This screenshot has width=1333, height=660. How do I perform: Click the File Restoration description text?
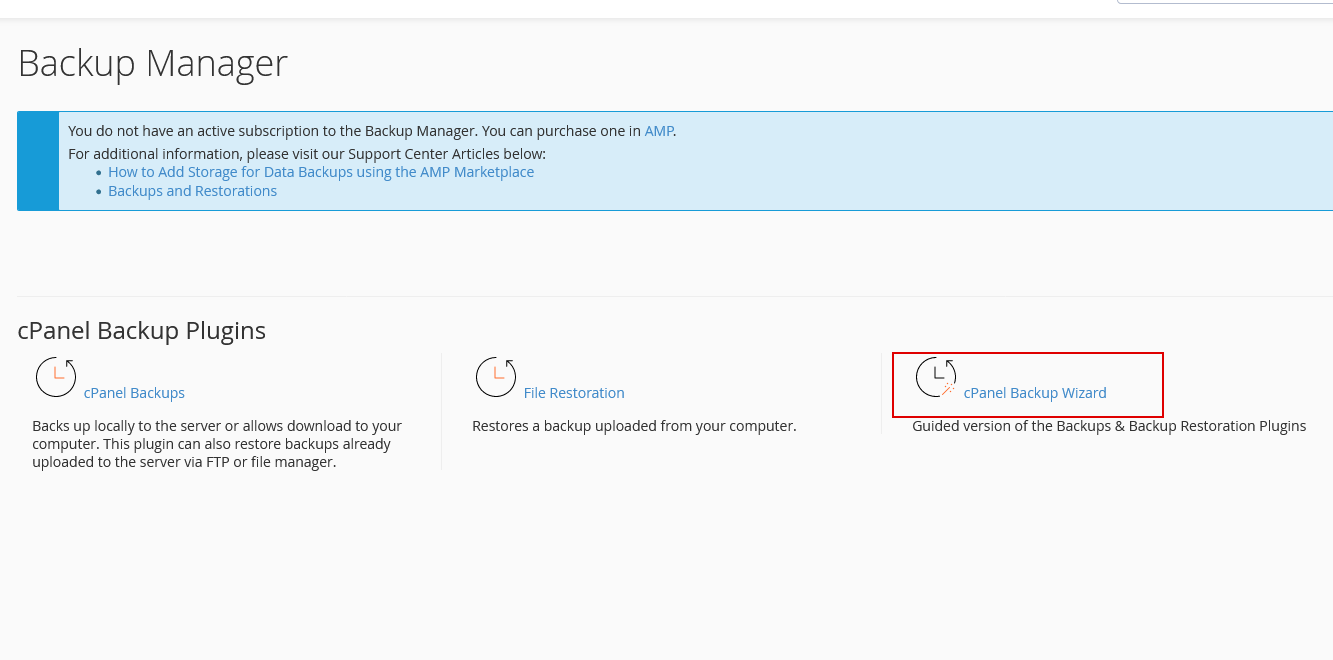tap(634, 426)
